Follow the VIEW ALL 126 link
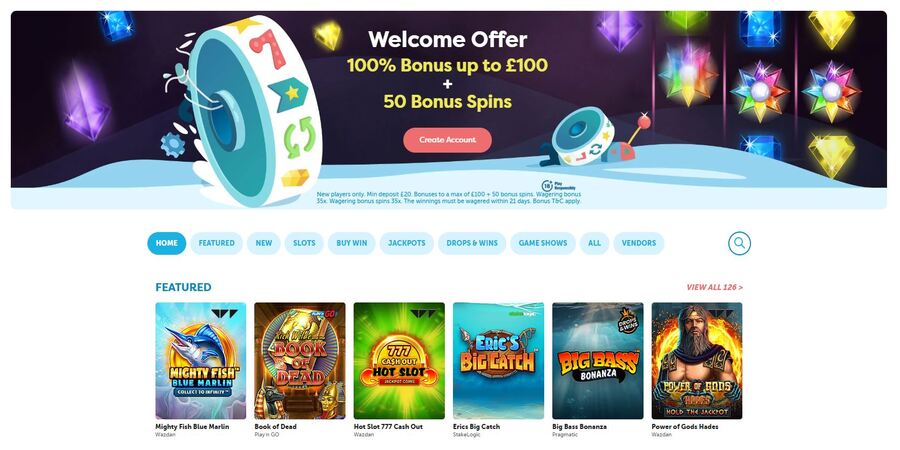The image size is (900, 450). (x=715, y=287)
